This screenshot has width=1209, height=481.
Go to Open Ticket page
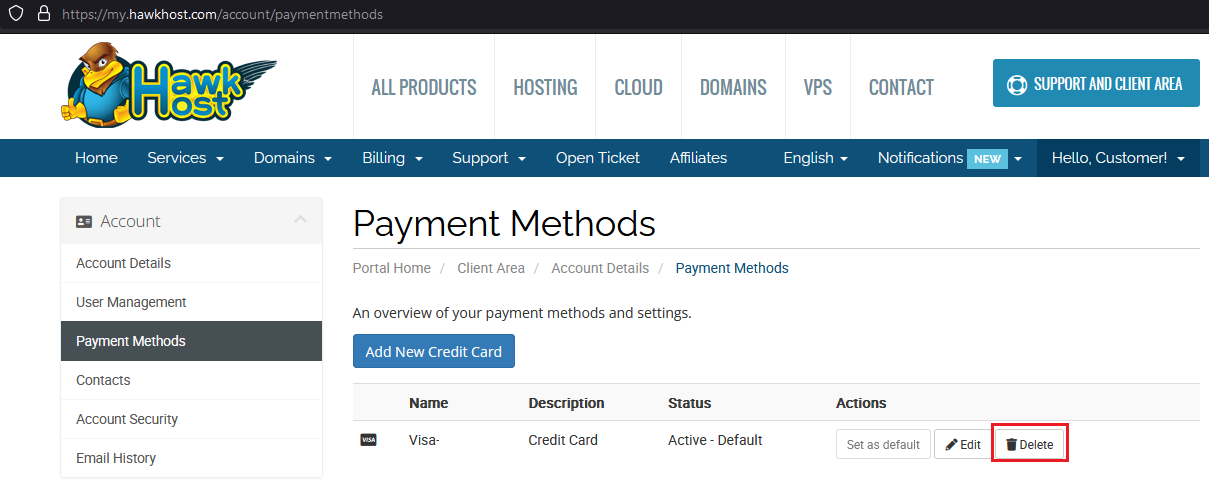[x=598, y=158]
